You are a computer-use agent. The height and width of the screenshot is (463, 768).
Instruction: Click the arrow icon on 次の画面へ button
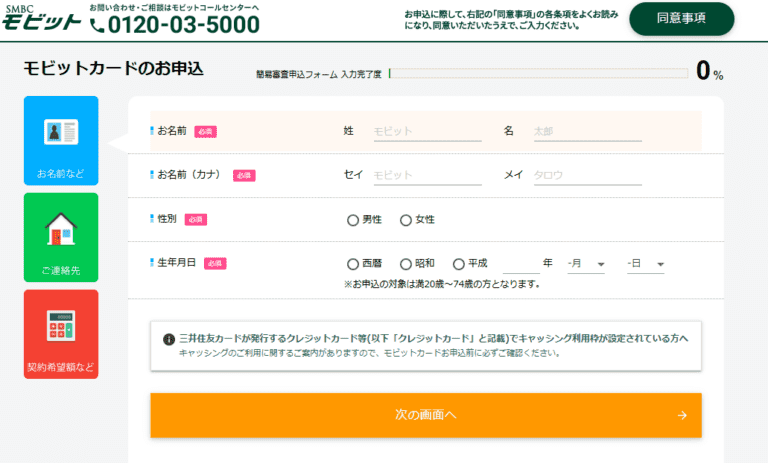click(682, 415)
